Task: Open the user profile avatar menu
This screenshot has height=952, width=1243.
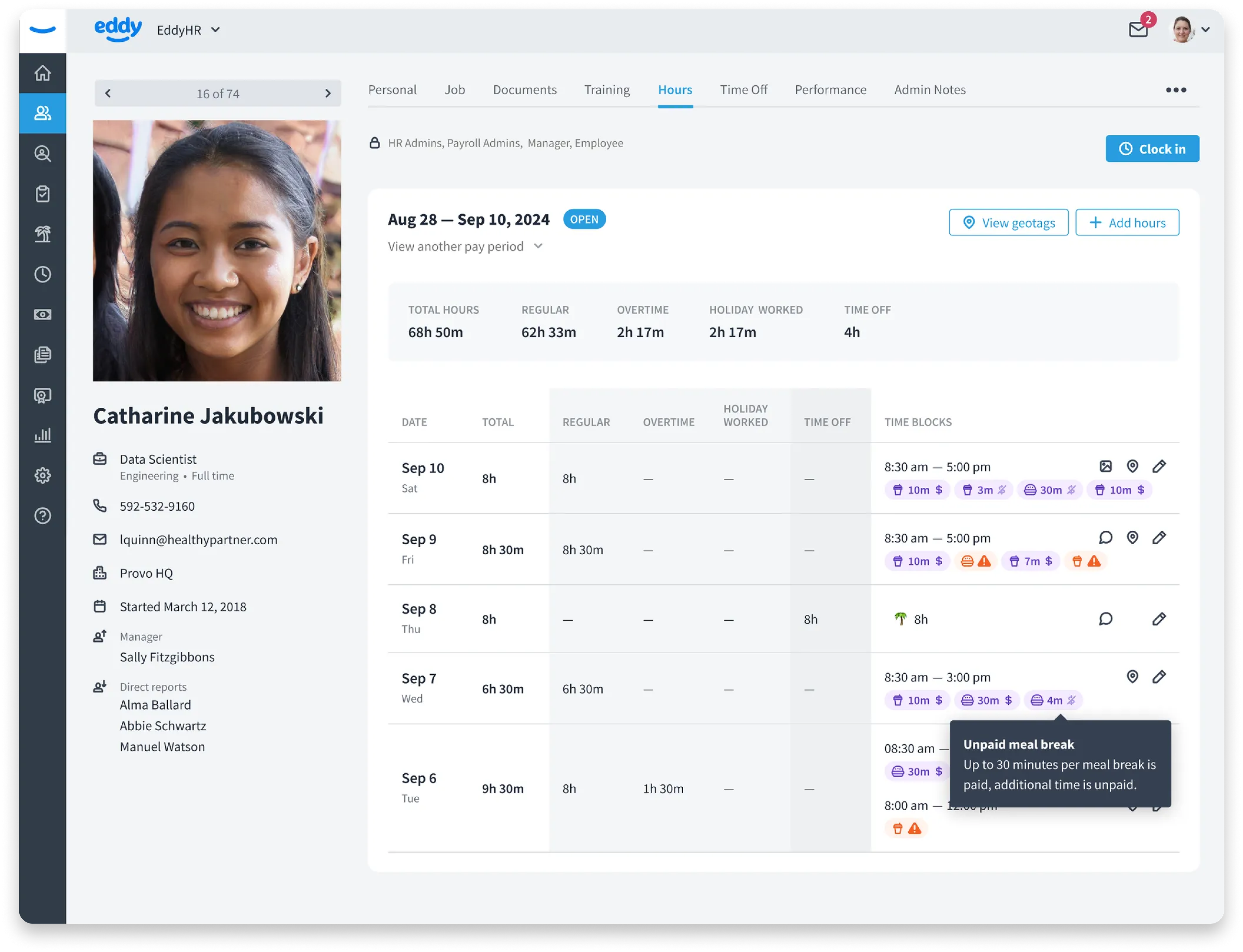Action: tap(1190, 29)
